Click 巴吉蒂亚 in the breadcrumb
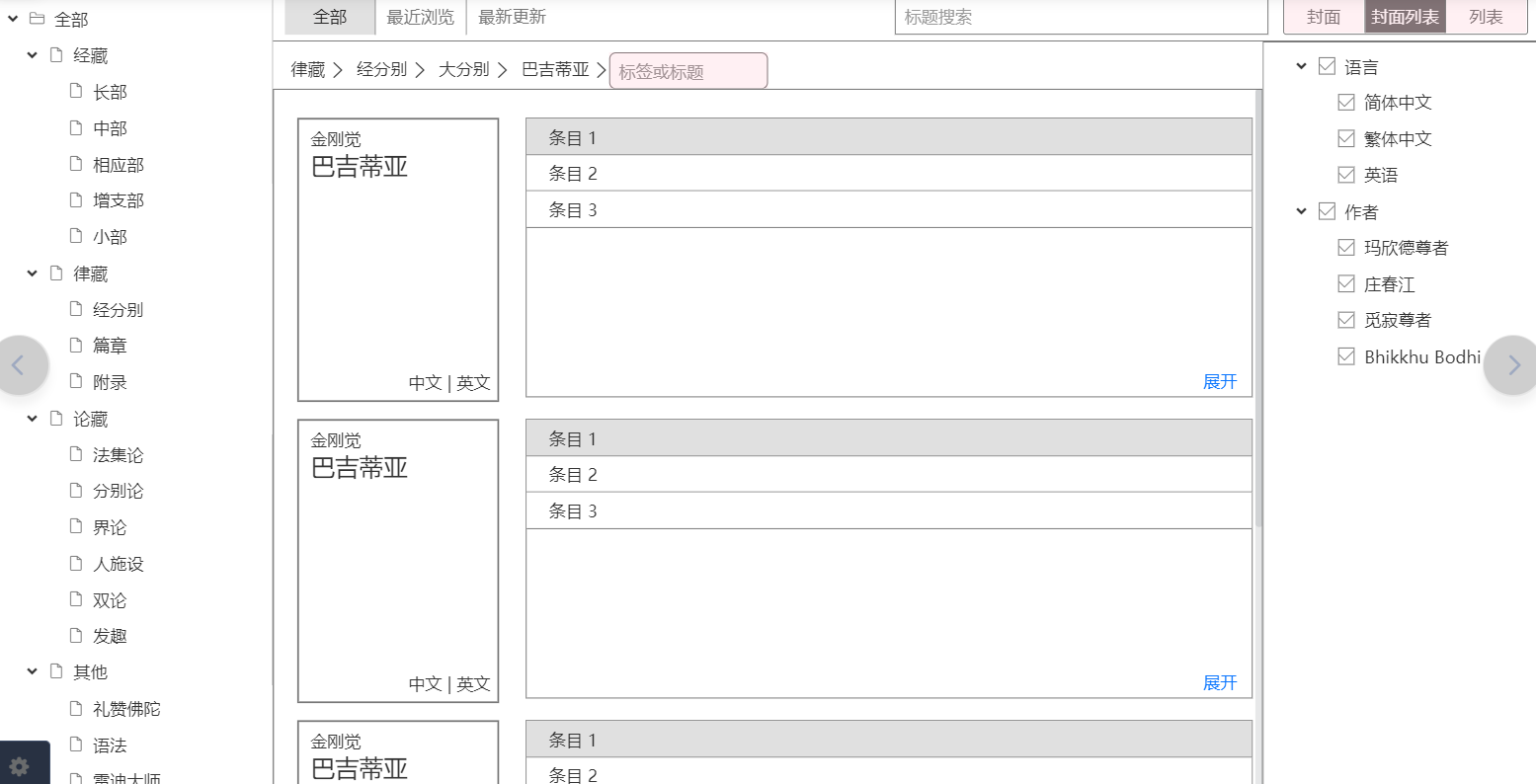This screenshot has height=784, width=1536. coord(555,69)
